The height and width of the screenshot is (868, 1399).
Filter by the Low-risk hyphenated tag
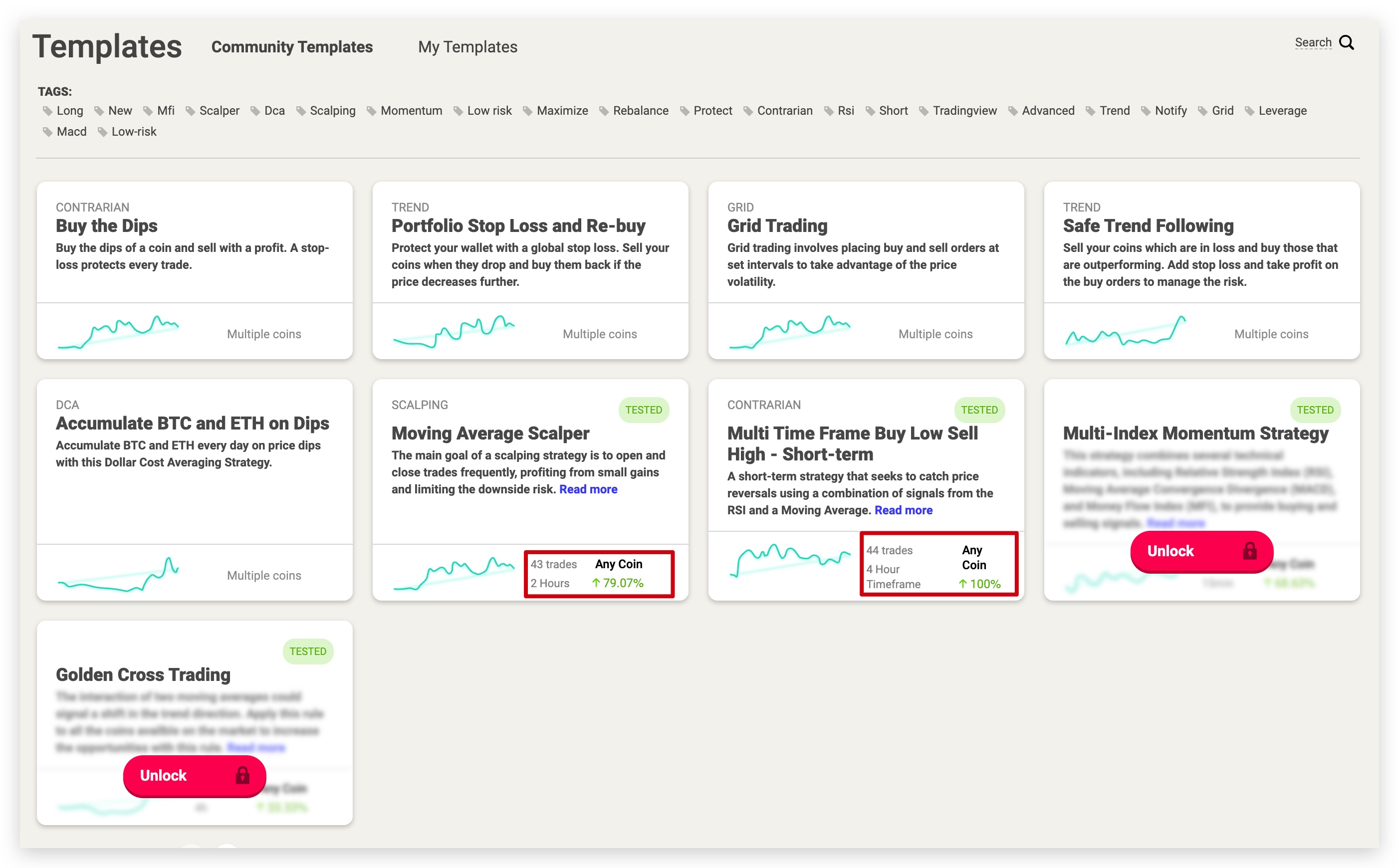coord(127,132)
